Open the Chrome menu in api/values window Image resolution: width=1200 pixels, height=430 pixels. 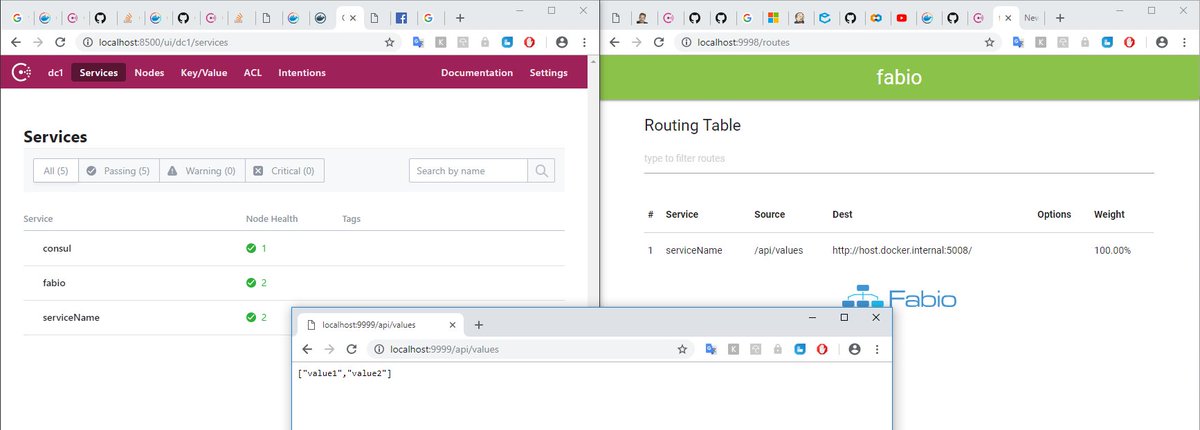tap(876, 349)
